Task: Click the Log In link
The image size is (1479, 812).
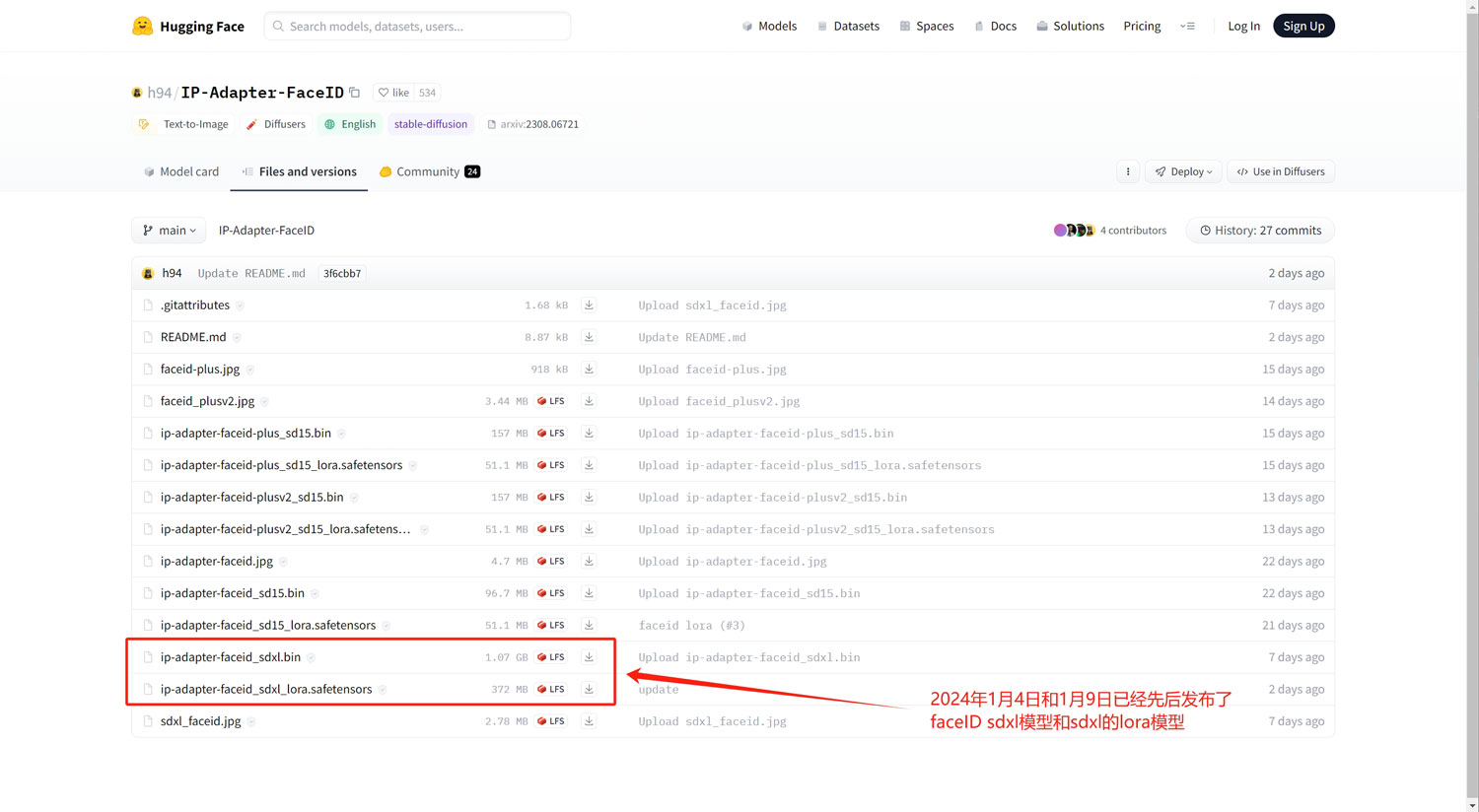Action: (x=1243, y=27)
